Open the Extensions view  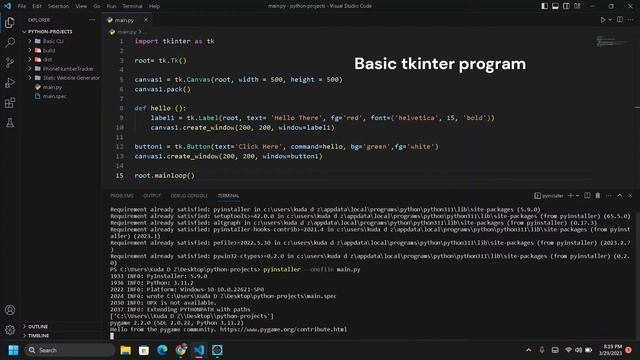(10, 102)
